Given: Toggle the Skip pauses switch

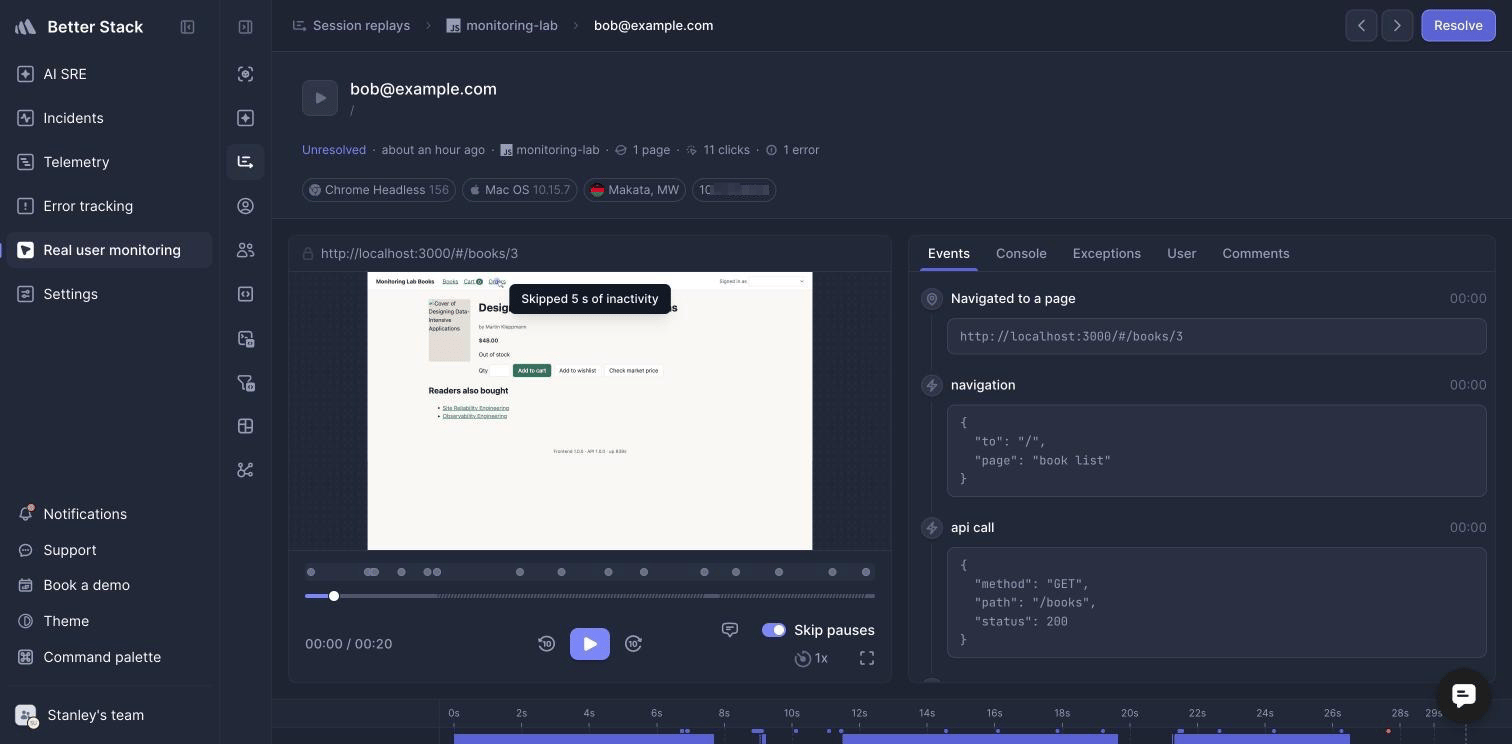Looking at the screenshot, I should click(774, 630).
